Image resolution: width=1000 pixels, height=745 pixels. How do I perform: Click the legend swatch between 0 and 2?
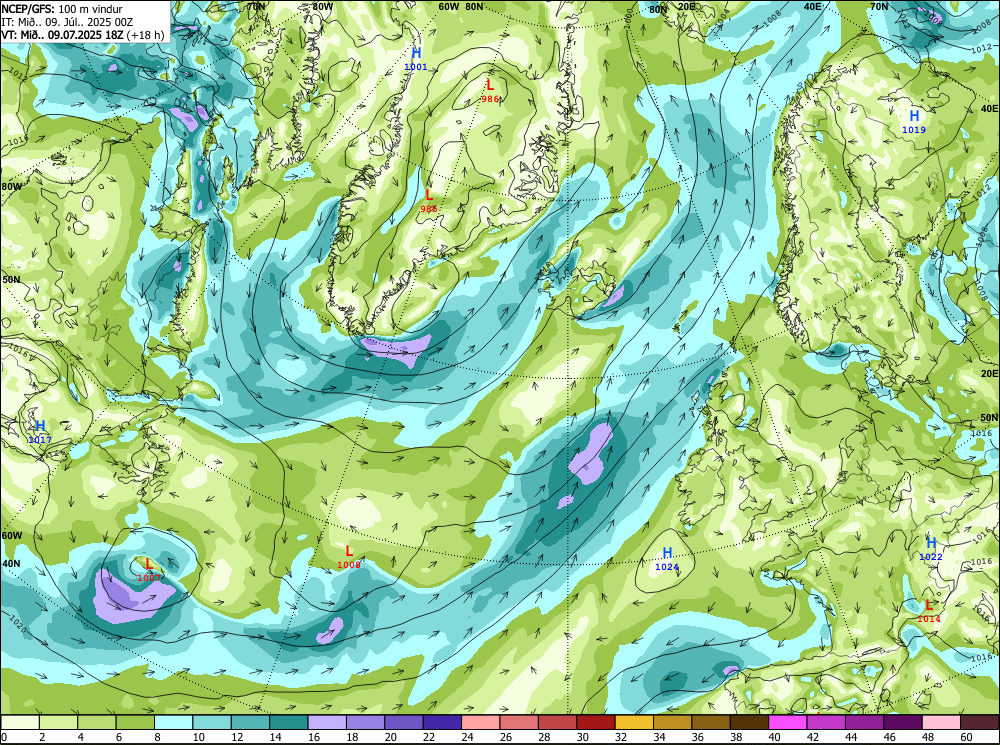pyautogui.click(x=20, y=722)
